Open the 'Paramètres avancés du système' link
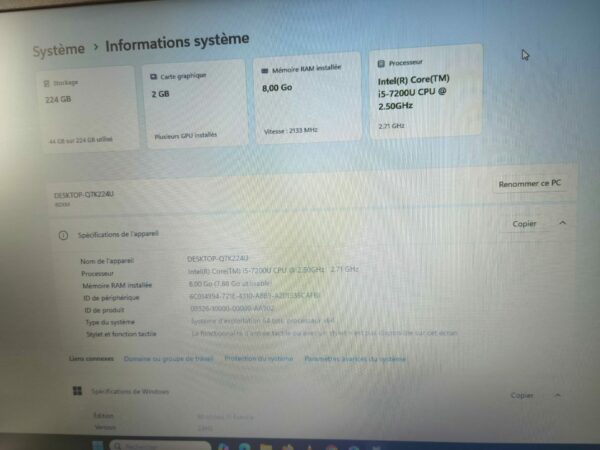This screenshot has width=600, height=450. pyautogui.click(x=355, y=359)
